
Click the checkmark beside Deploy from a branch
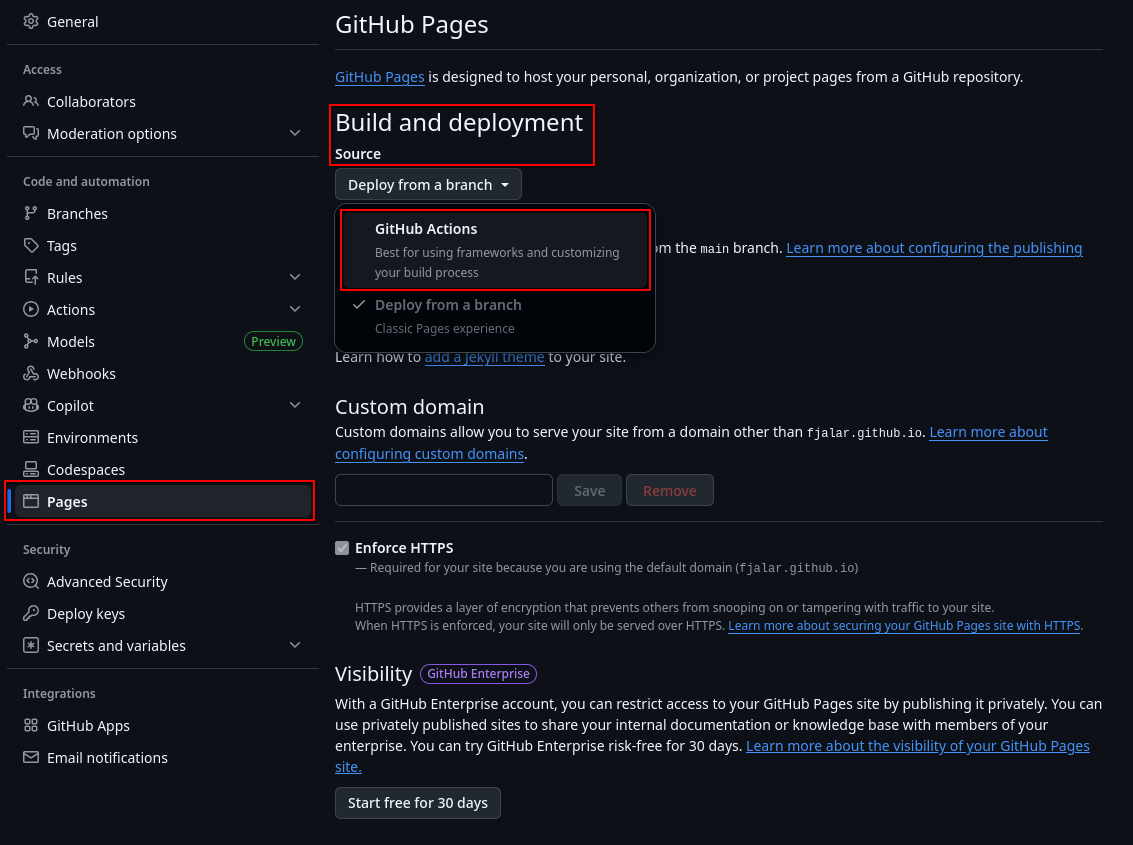coord(358,305)
